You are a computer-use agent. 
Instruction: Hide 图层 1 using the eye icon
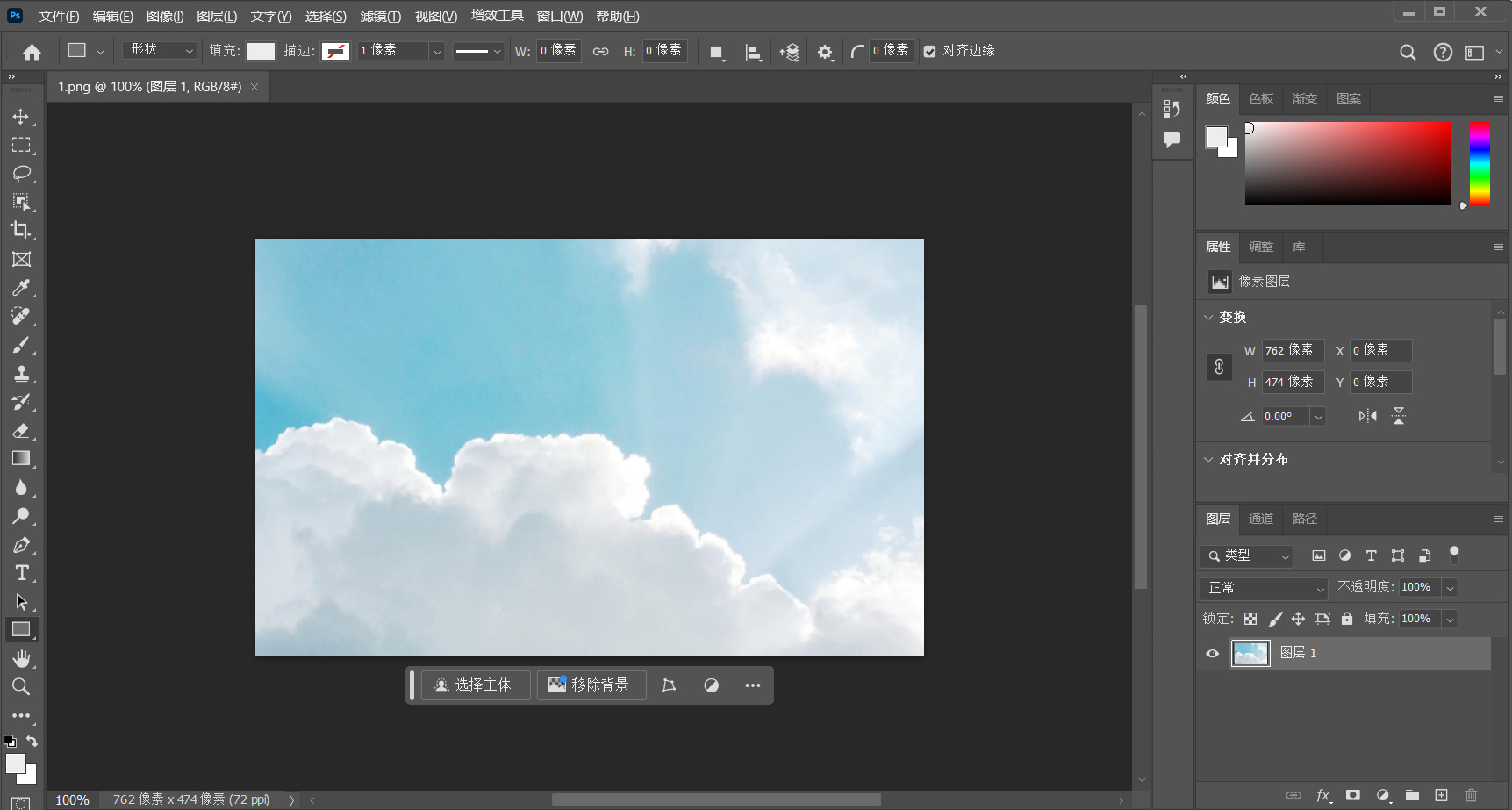point(1213,653)
